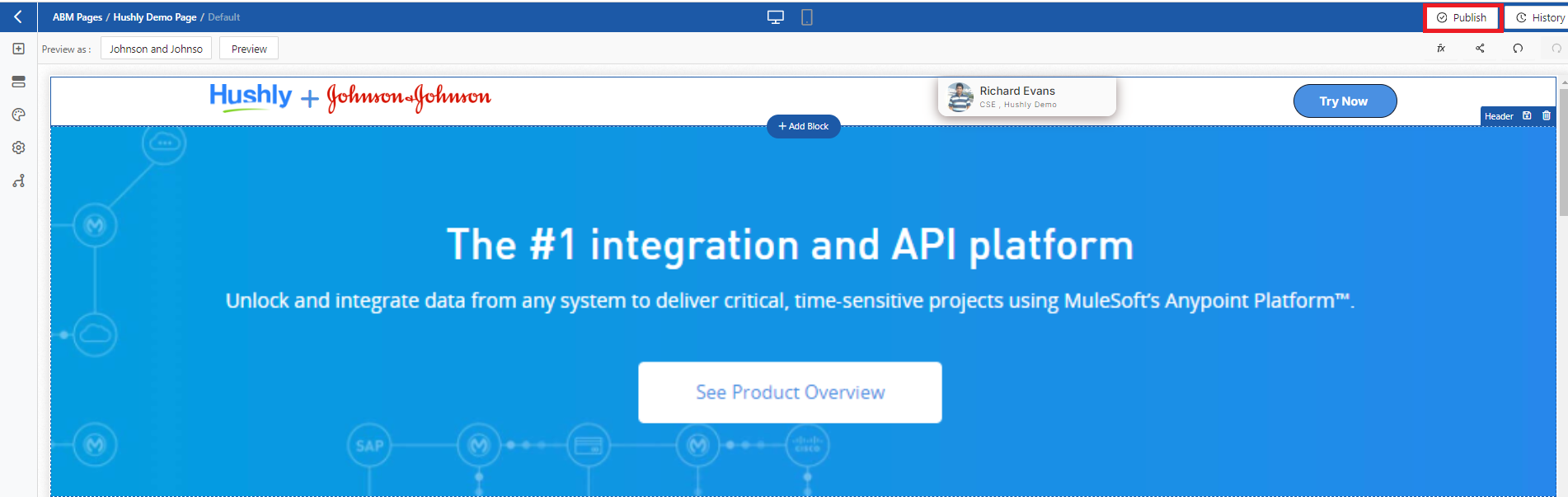Click the Hushly logo
This screenshot has height=497, width=1568.
pos(251,96)
